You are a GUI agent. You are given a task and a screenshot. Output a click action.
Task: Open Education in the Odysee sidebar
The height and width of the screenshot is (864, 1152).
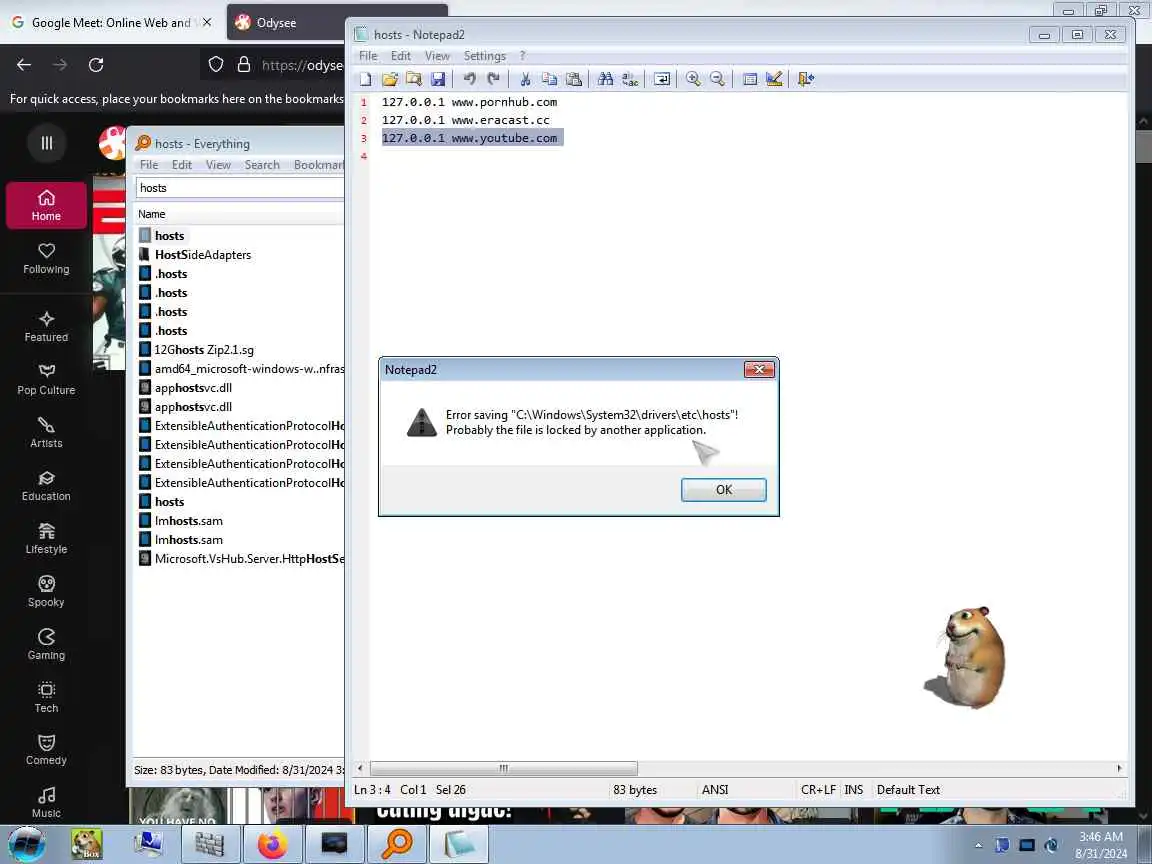tap(46, 486)
